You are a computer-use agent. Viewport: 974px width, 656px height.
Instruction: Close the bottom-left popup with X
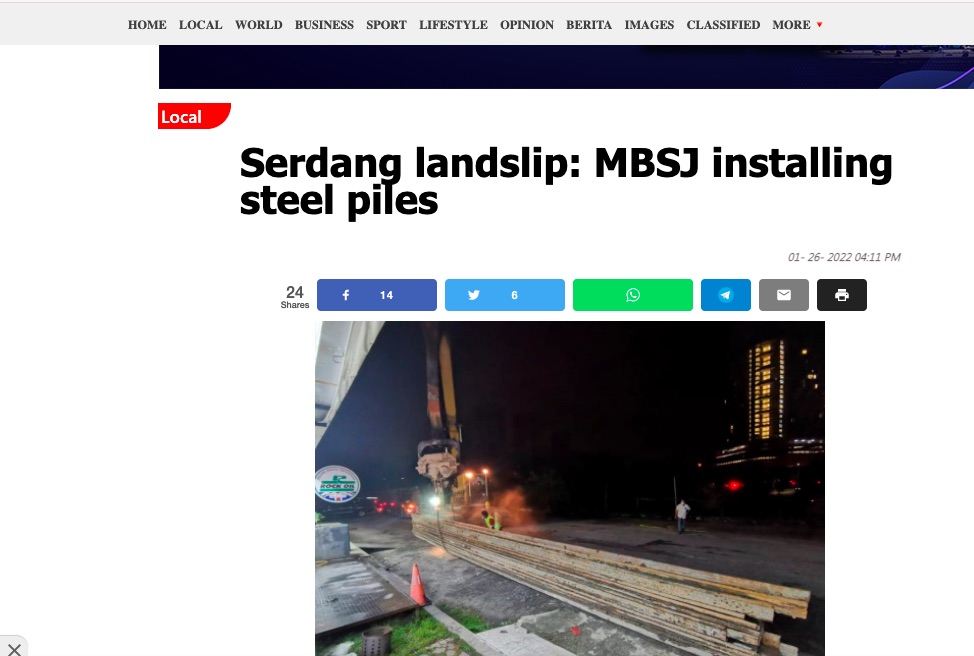tap(14, 649)
